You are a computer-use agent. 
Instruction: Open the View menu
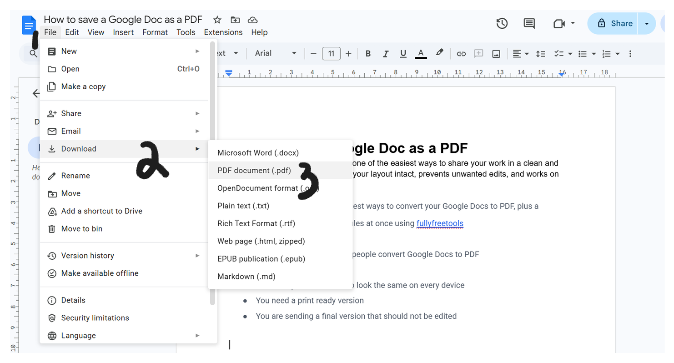95,32
